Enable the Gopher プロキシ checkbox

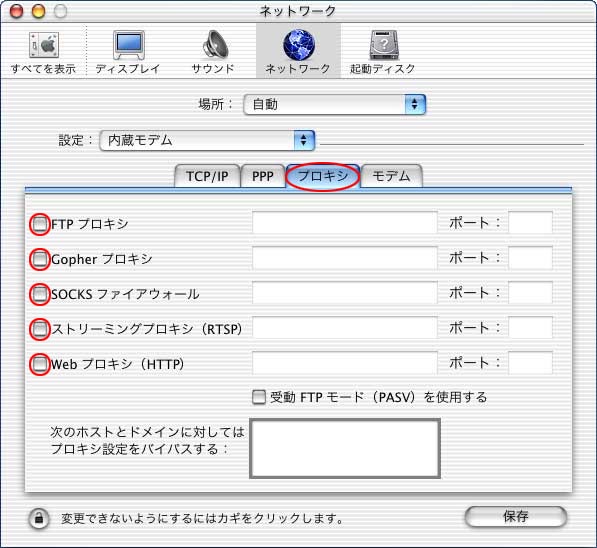click(x=40, y=259)
